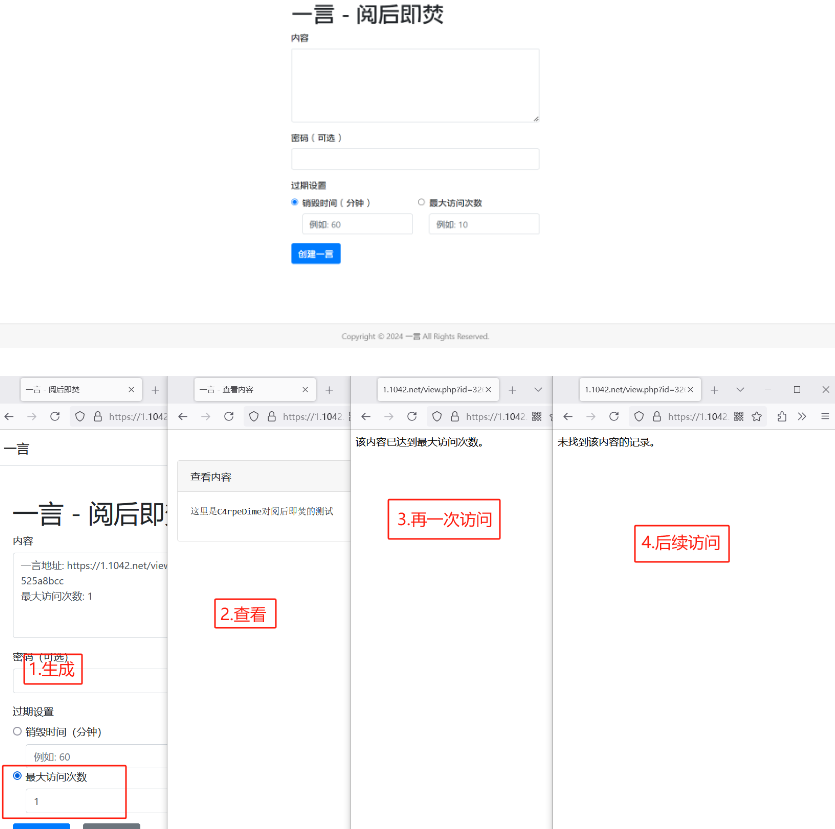This screenshot has width=835, height=829.
Task: Click the favorites star in the fourth window
Action: tap(757, 417)
